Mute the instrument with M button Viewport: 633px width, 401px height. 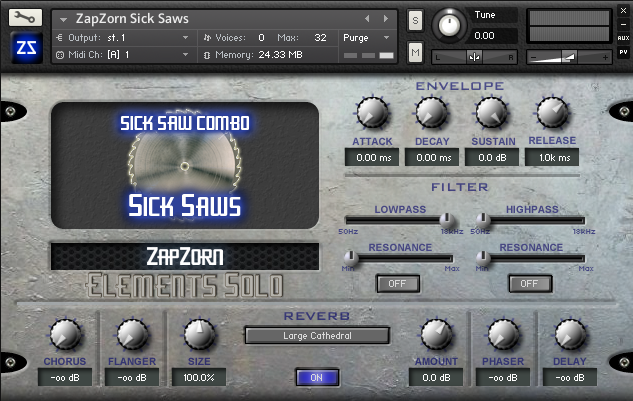[415, 52]
